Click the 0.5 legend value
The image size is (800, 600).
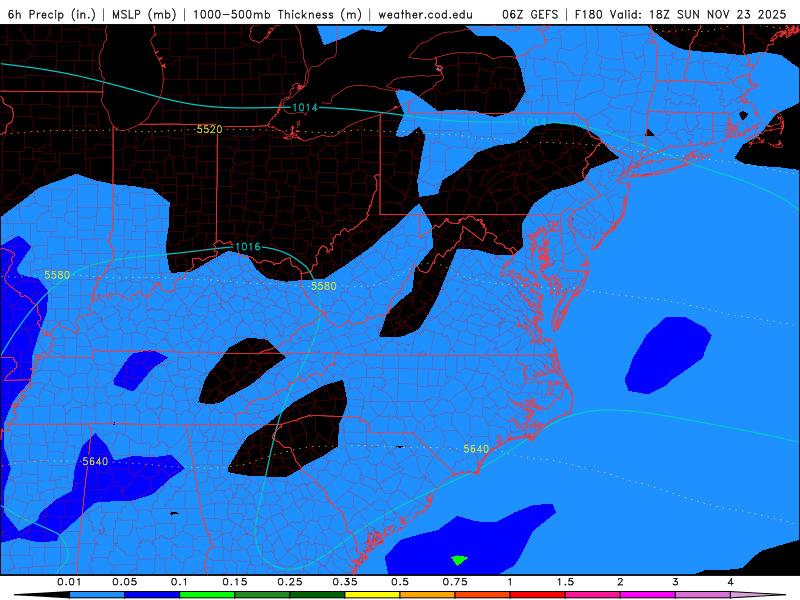[400, 582]
